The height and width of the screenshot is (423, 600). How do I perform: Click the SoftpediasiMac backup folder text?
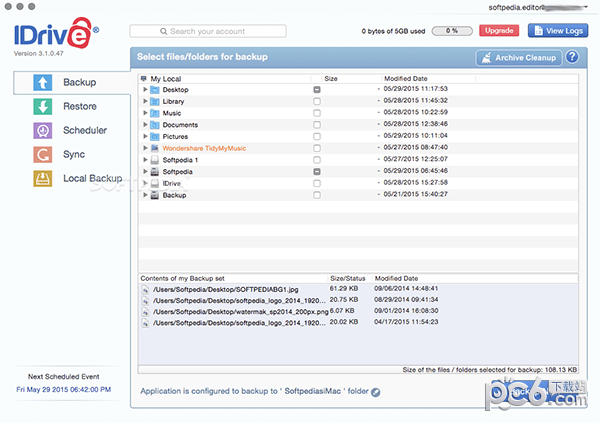click(x=312, y=391)
